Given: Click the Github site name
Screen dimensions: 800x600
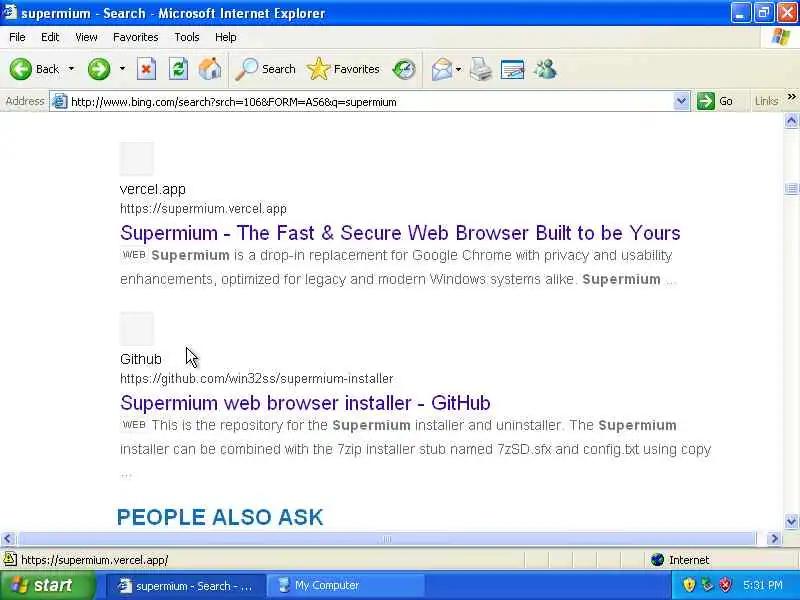Looking at the screenshot, I should 141,359.
